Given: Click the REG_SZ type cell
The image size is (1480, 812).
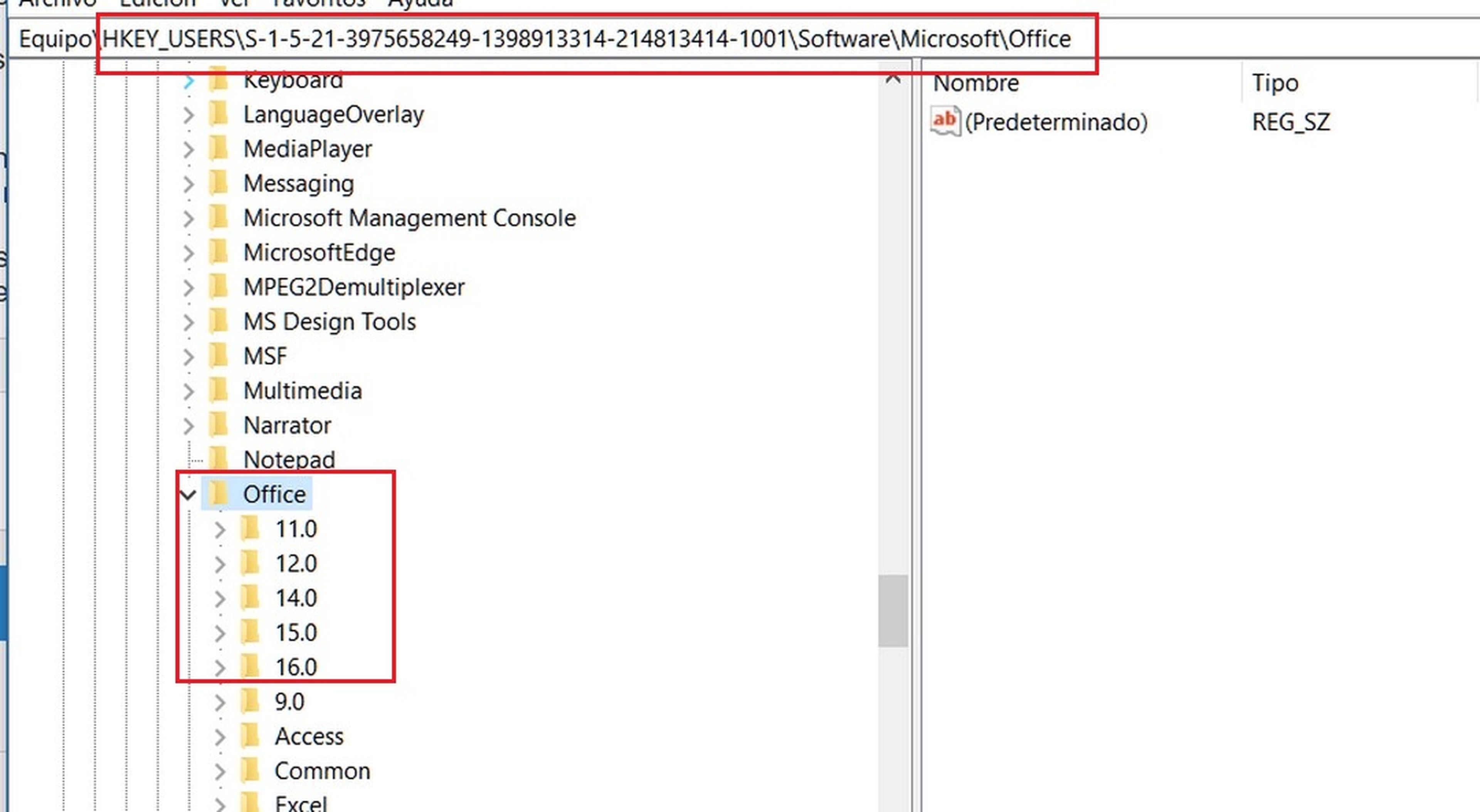Looking at the screenshot, I should click(x=1291, y=122).
